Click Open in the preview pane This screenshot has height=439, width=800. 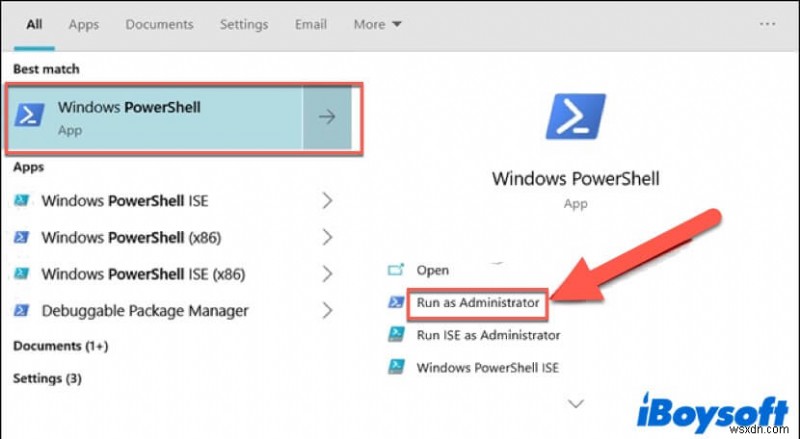(x=433, y=270)
